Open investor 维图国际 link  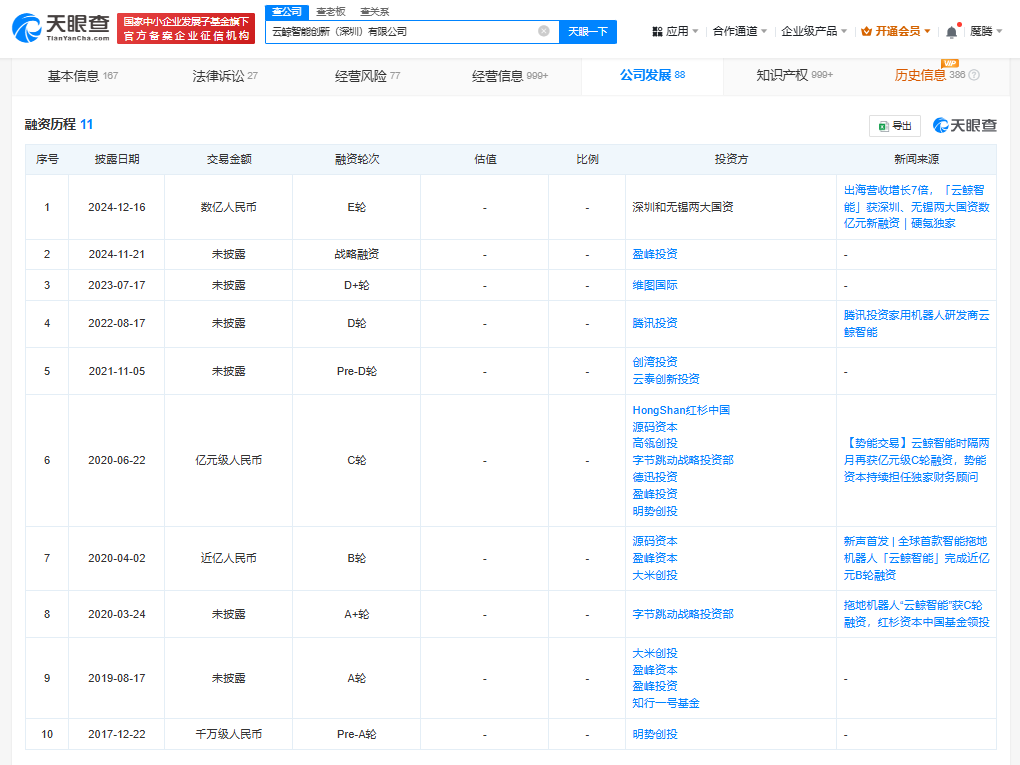point(655,285)
